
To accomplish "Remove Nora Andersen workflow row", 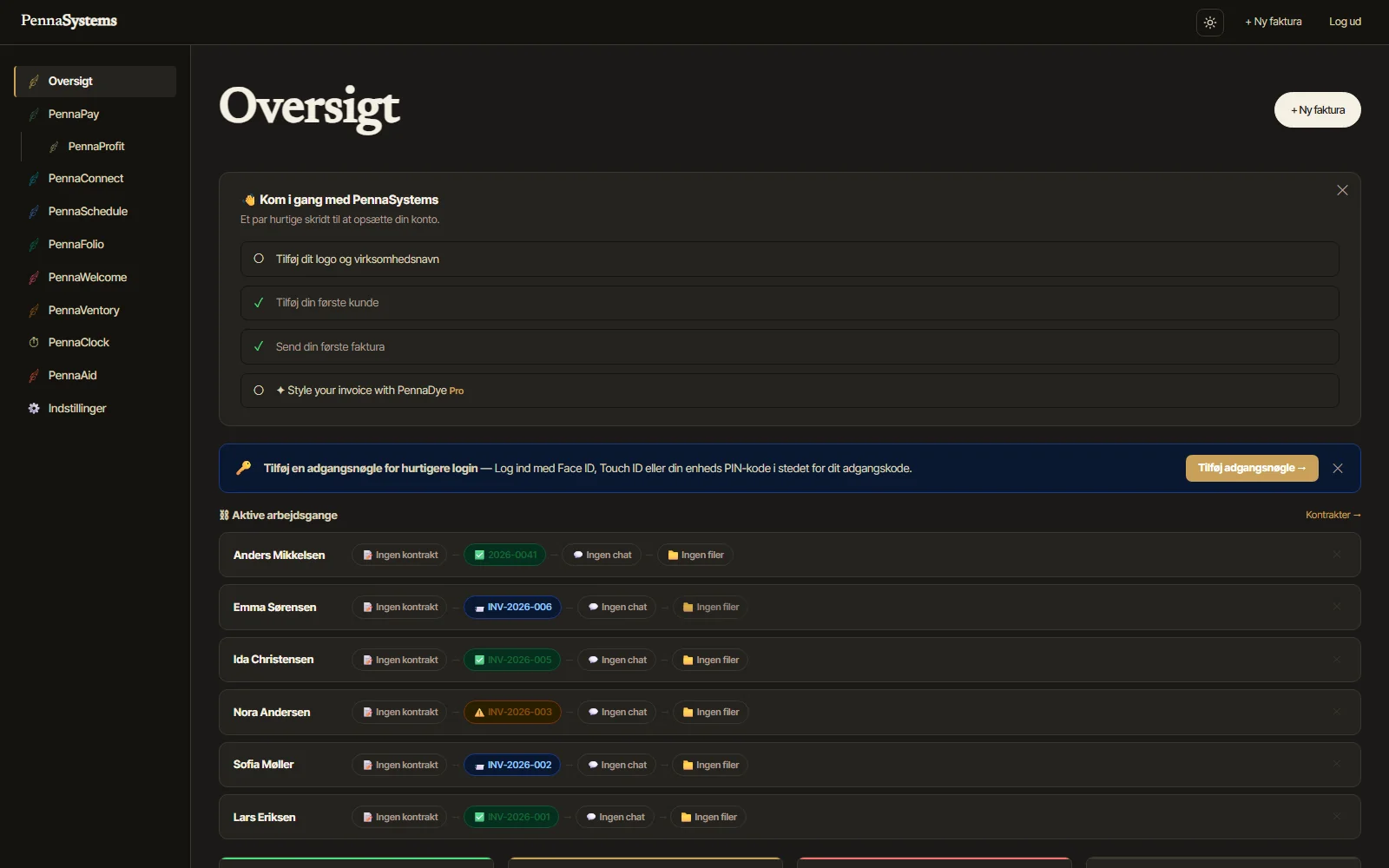I will point(1337,713).
